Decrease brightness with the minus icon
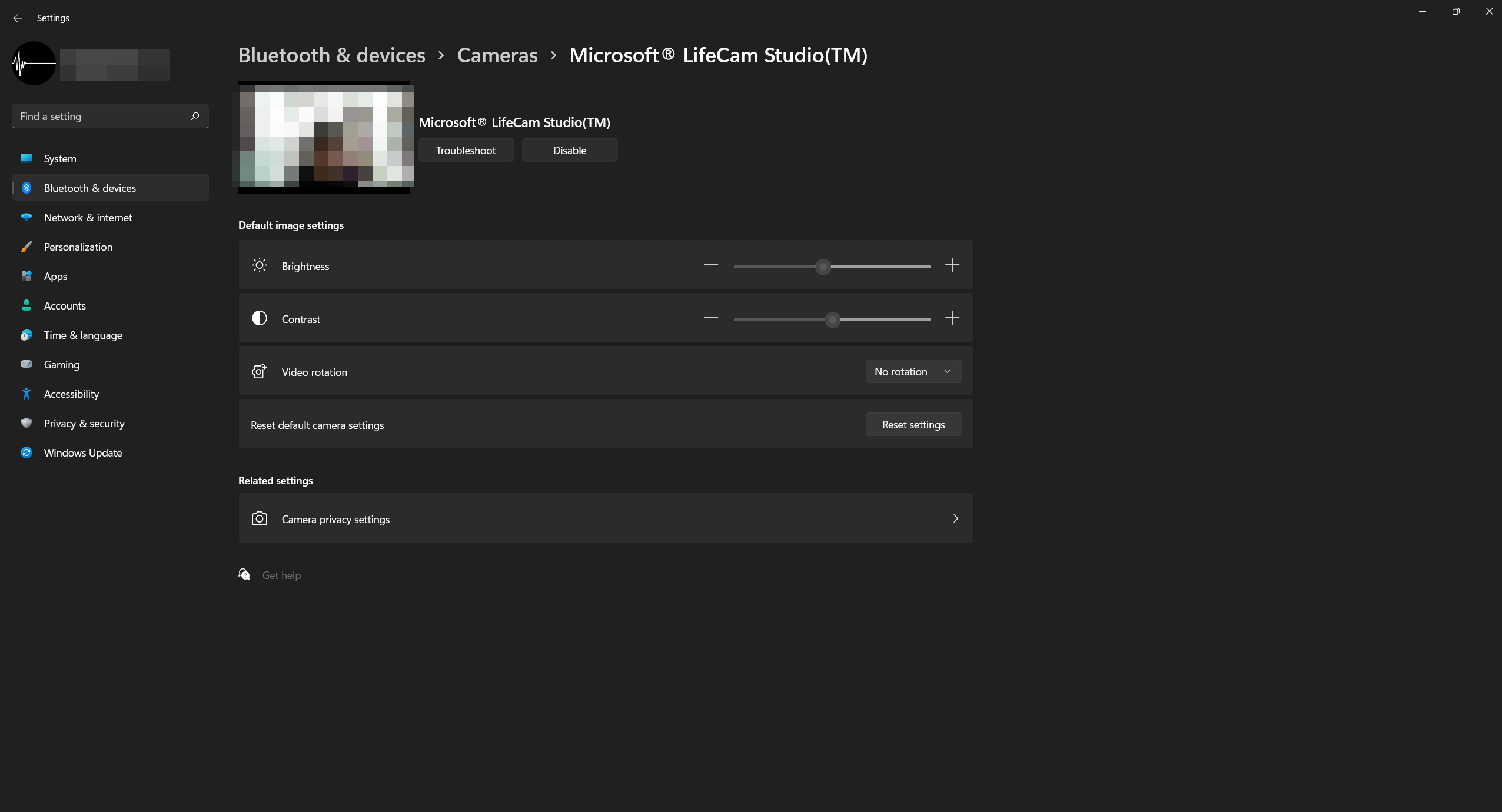The height and width of the screenshot is (812, 1502). [x=711, y=265]
